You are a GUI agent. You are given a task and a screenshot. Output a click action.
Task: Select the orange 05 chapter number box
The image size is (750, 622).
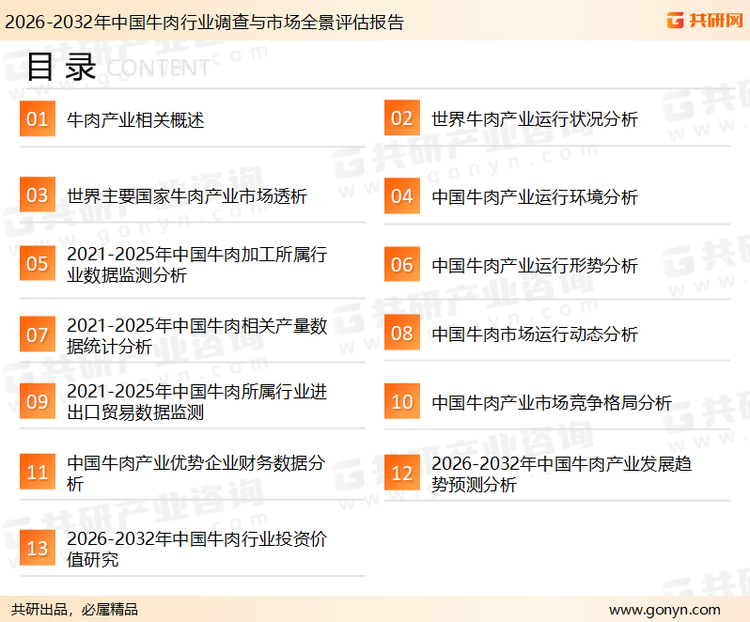point(37,263)
